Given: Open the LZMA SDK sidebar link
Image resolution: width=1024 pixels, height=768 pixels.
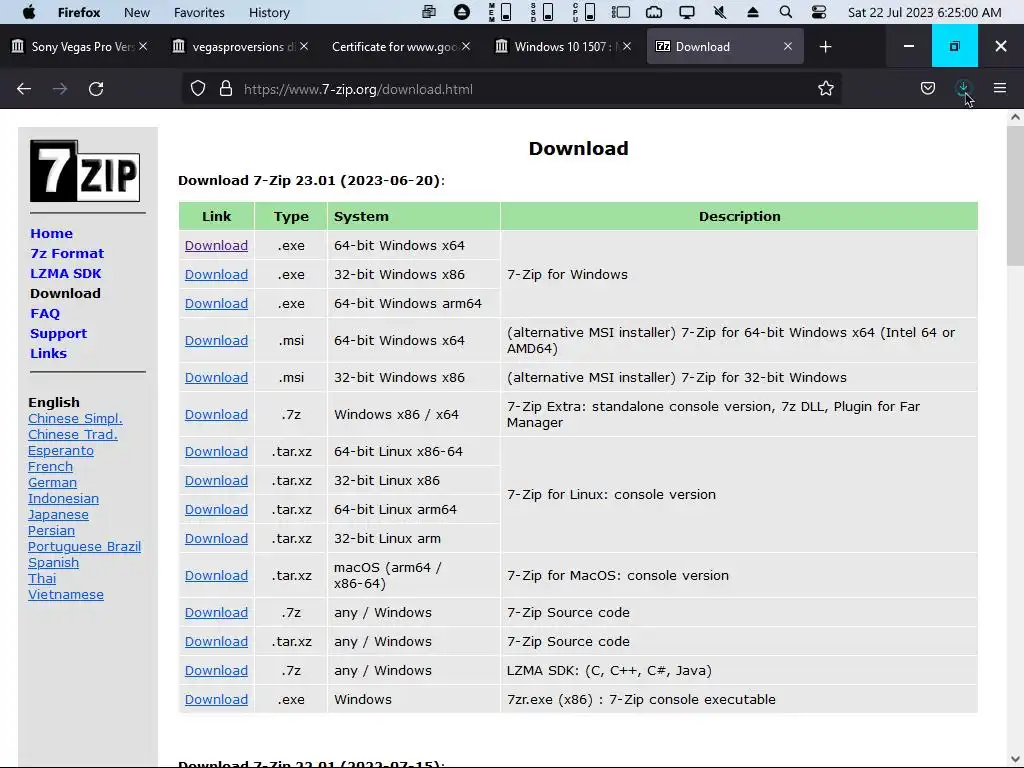Looking at the screenshot, I should pyautogui.click(x=65, y=274).
